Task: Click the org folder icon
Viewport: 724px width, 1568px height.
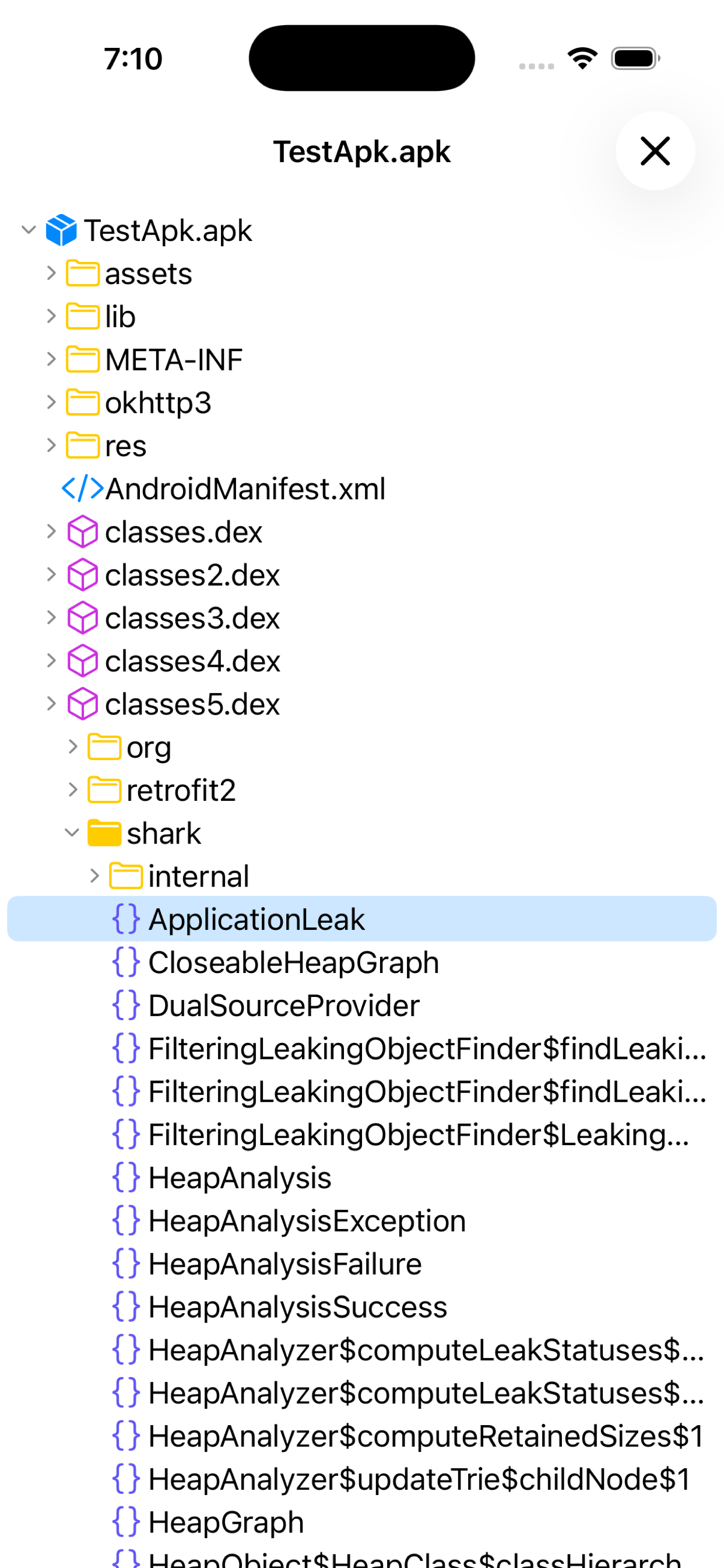Action: tap(104, 747)
